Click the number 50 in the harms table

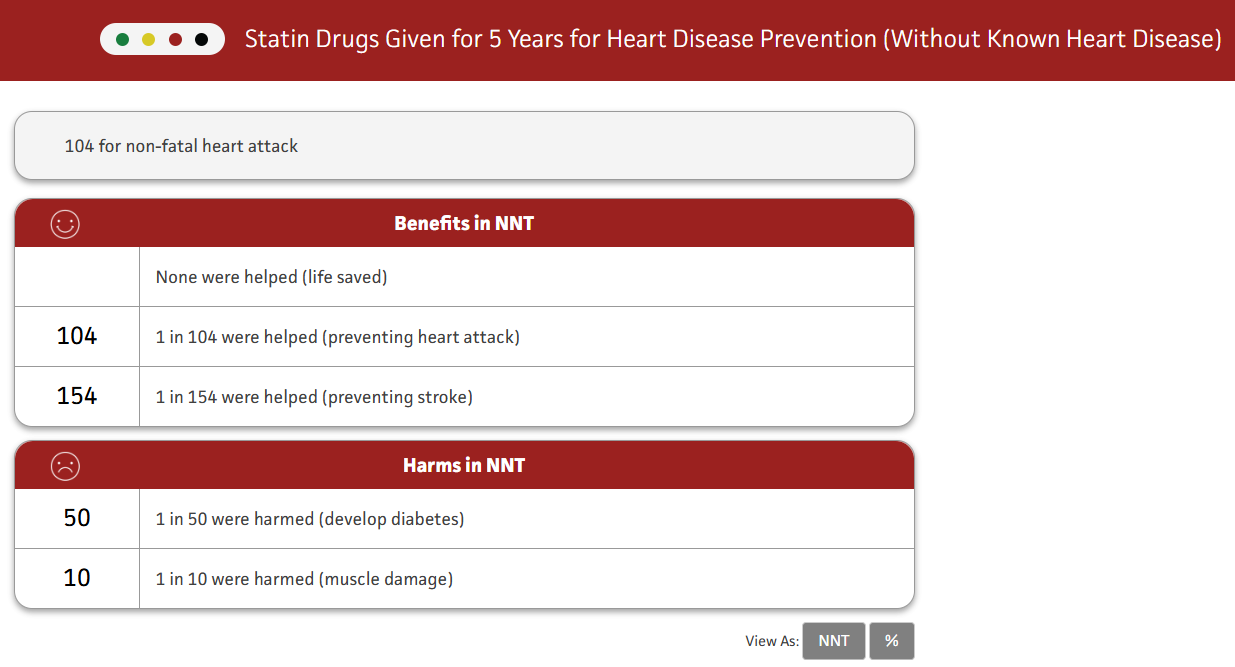coord(77,518)
